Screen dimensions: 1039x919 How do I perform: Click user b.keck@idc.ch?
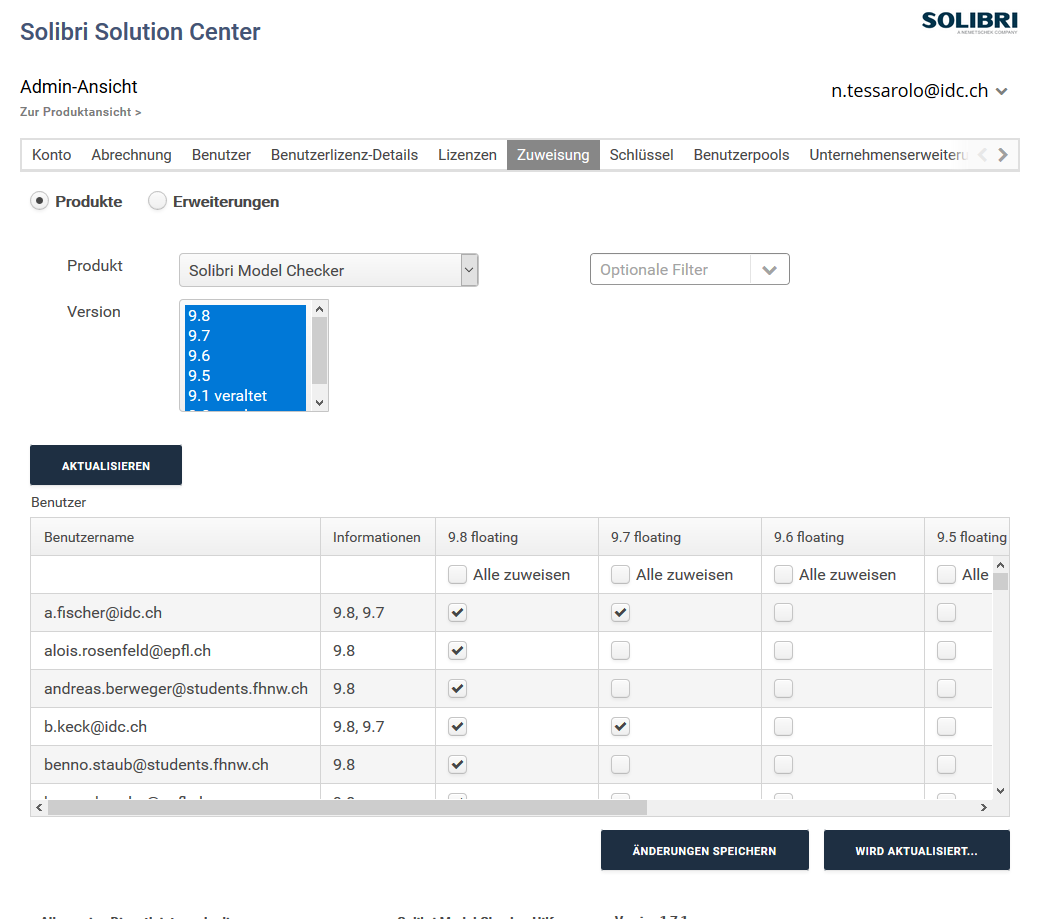95,727
